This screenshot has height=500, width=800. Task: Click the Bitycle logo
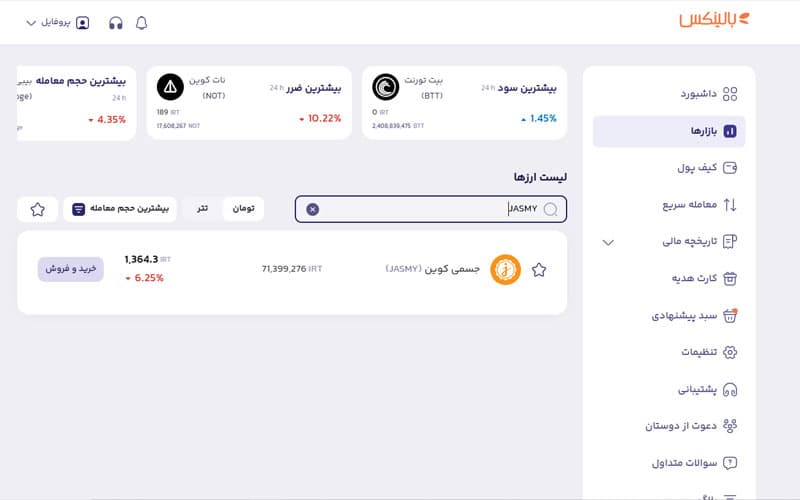(x=713, y=20)
